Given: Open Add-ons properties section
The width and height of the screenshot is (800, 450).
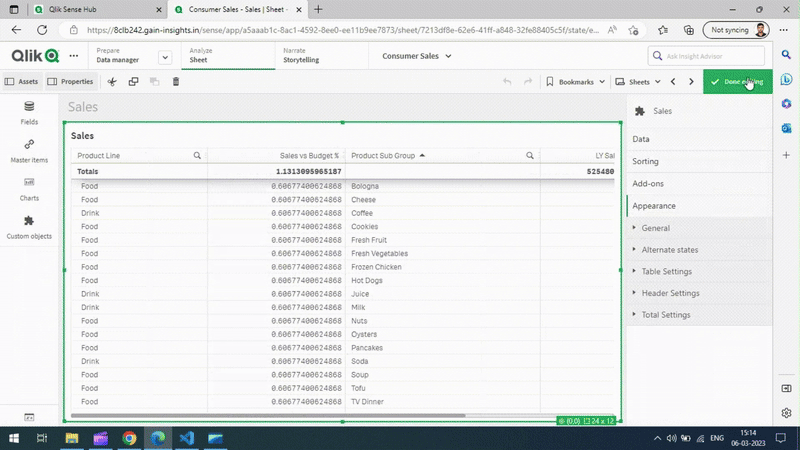Looking at the screenshot, I should click(699, 184).
